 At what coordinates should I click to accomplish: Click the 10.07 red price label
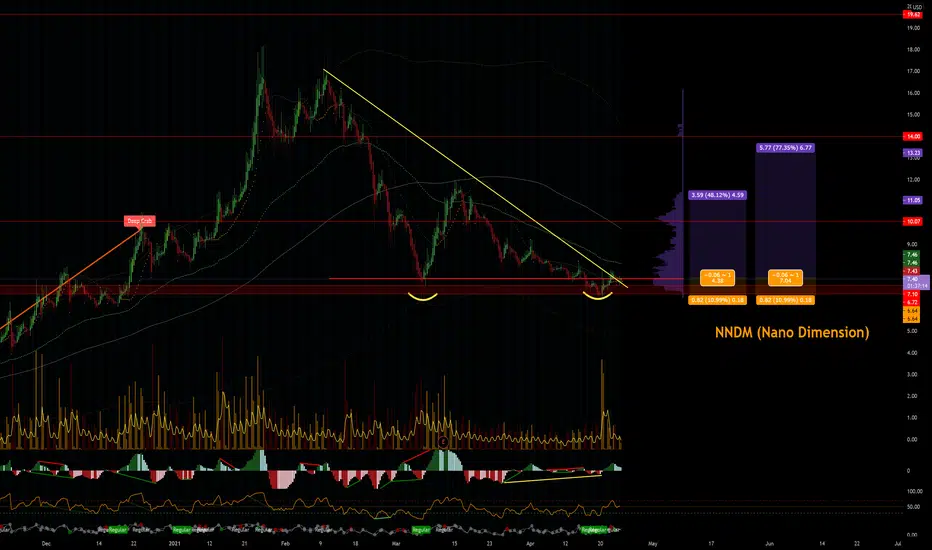tap(912, 221)
